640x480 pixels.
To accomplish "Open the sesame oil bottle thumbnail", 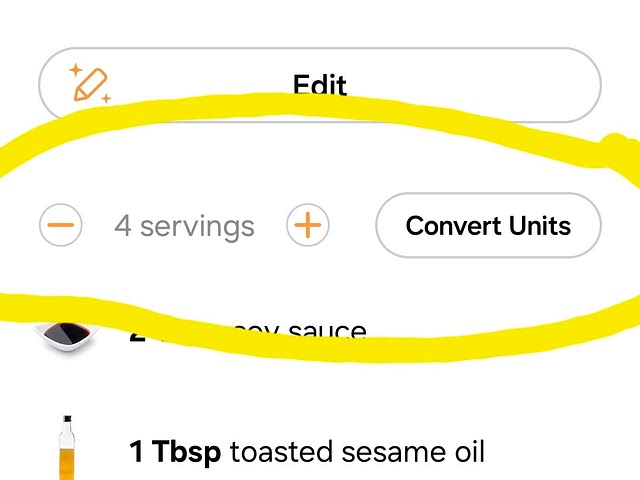I will click(x=68, y=448).
